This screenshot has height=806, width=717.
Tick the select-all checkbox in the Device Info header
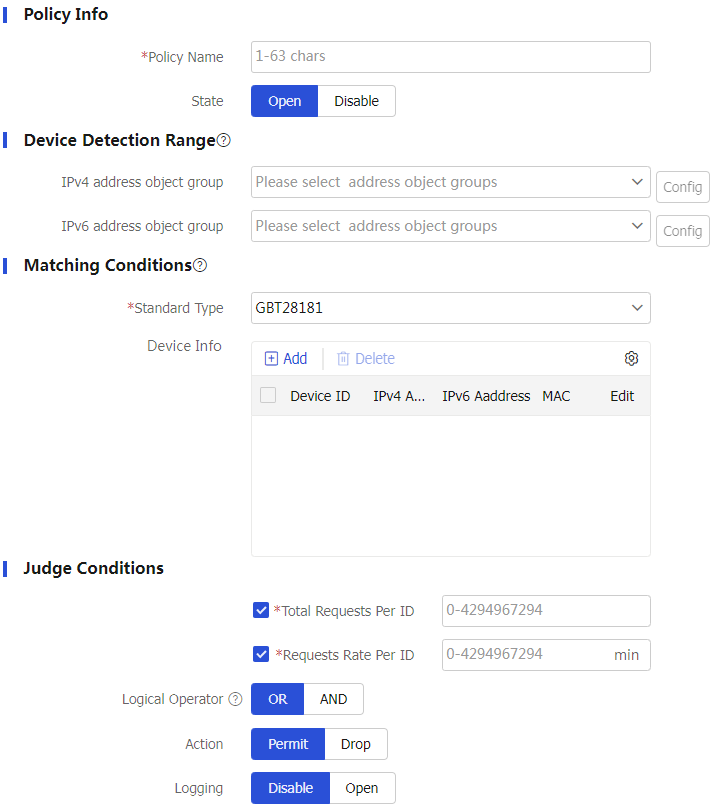point(268,396)
